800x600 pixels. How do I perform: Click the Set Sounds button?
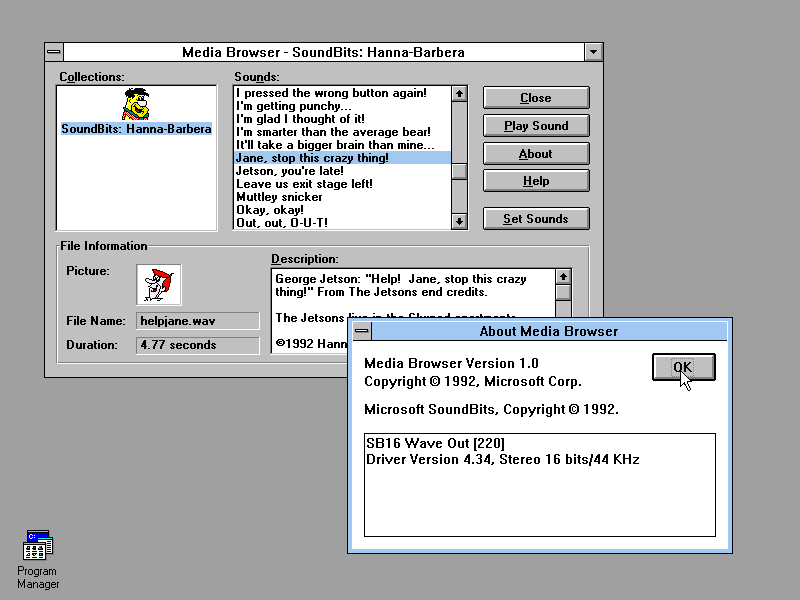pyautogui.click(x=536, y=218)
